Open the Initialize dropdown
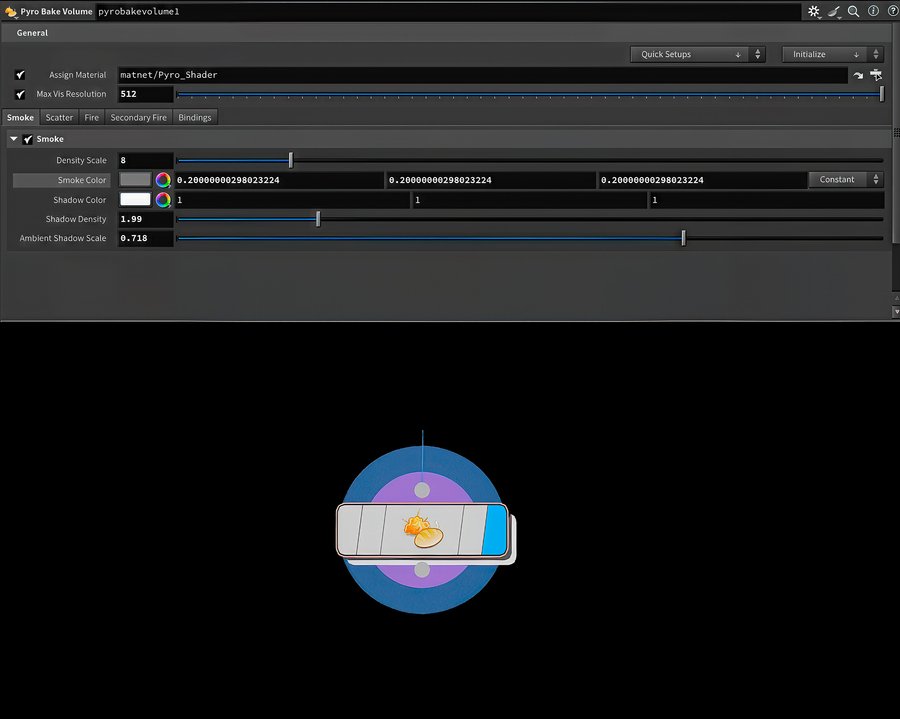 [825, 55]
